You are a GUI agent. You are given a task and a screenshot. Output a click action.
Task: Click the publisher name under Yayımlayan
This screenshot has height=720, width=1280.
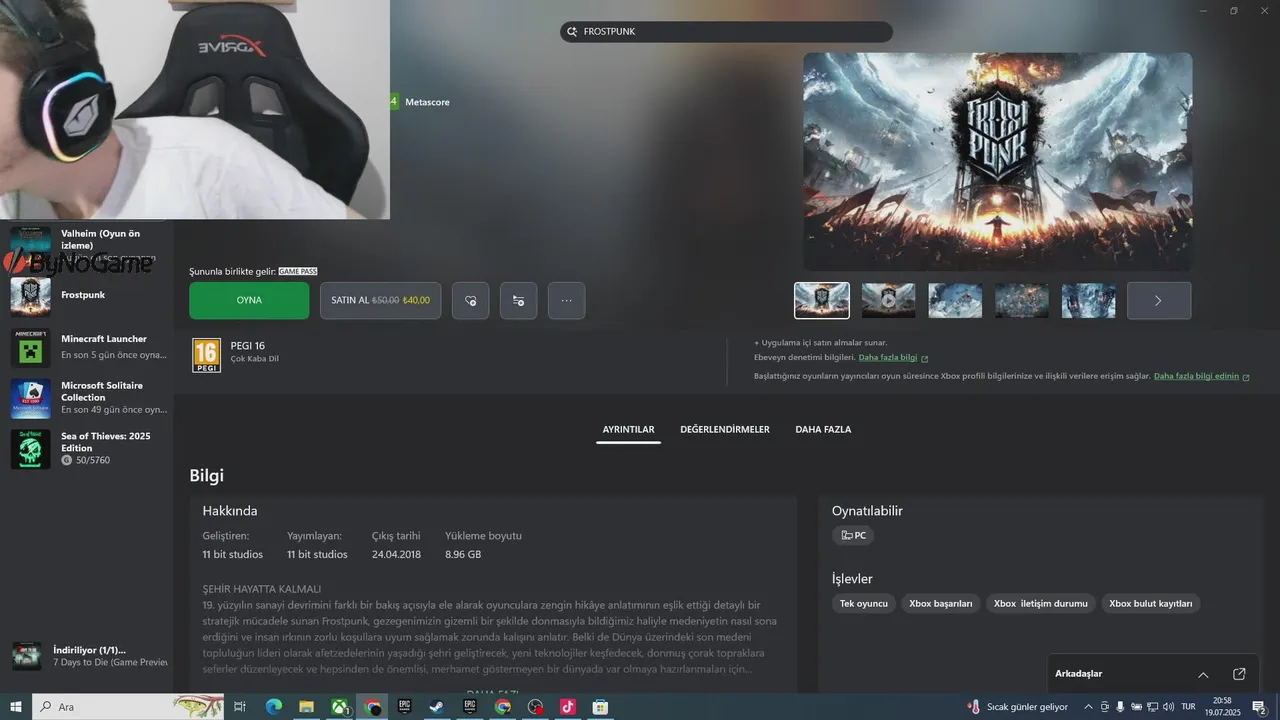(317, 554)
